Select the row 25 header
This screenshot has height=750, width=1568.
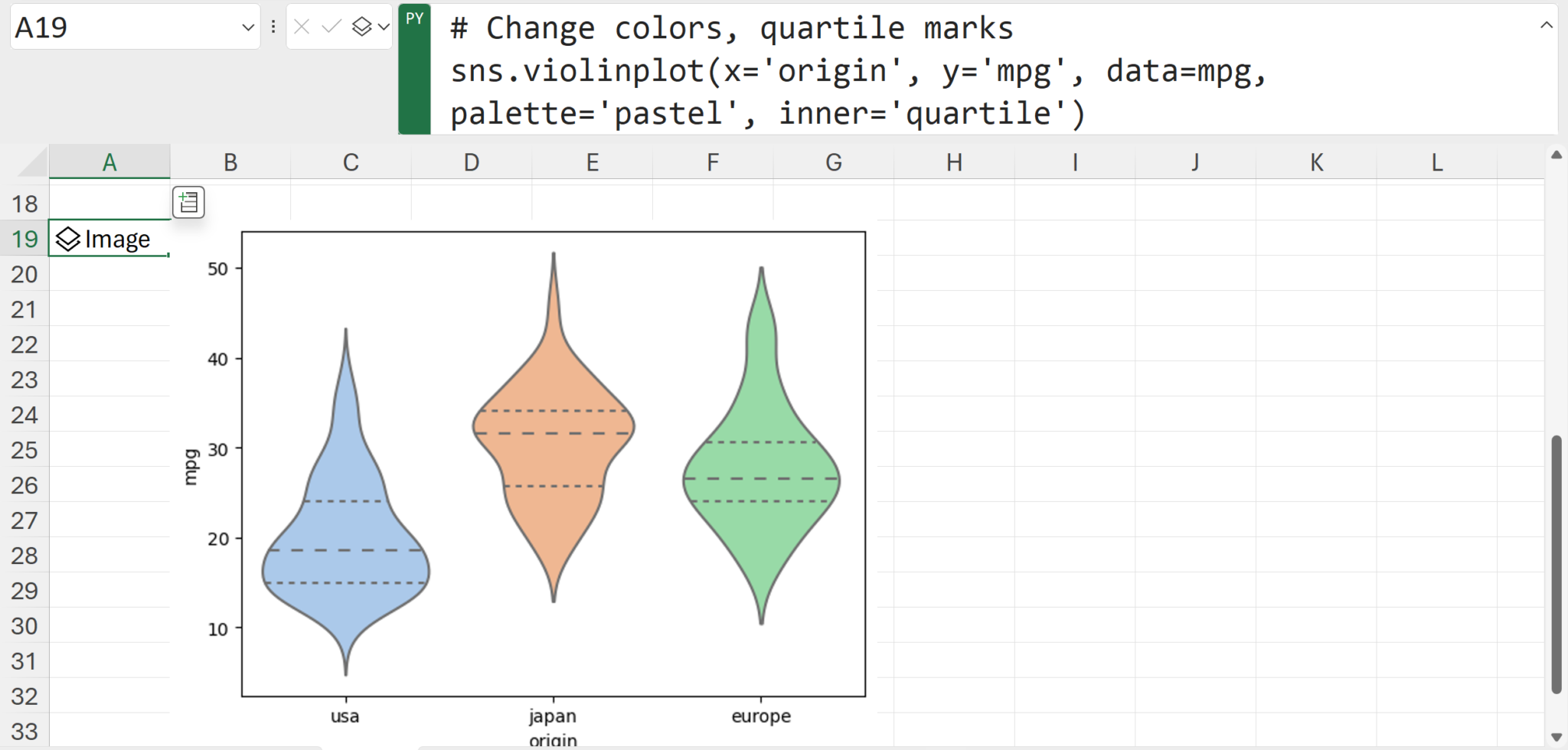pyautogui.click(x=24, y=450)
